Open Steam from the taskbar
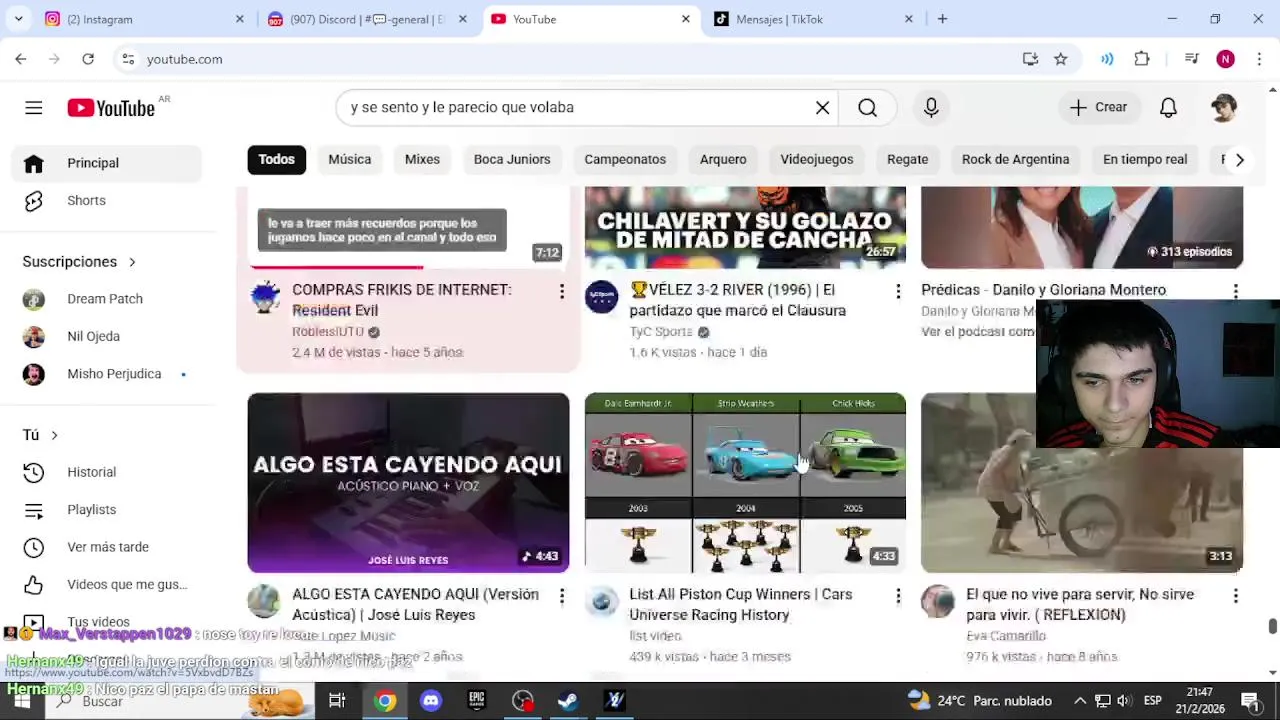1280x720 pixels. click(568, 701)
